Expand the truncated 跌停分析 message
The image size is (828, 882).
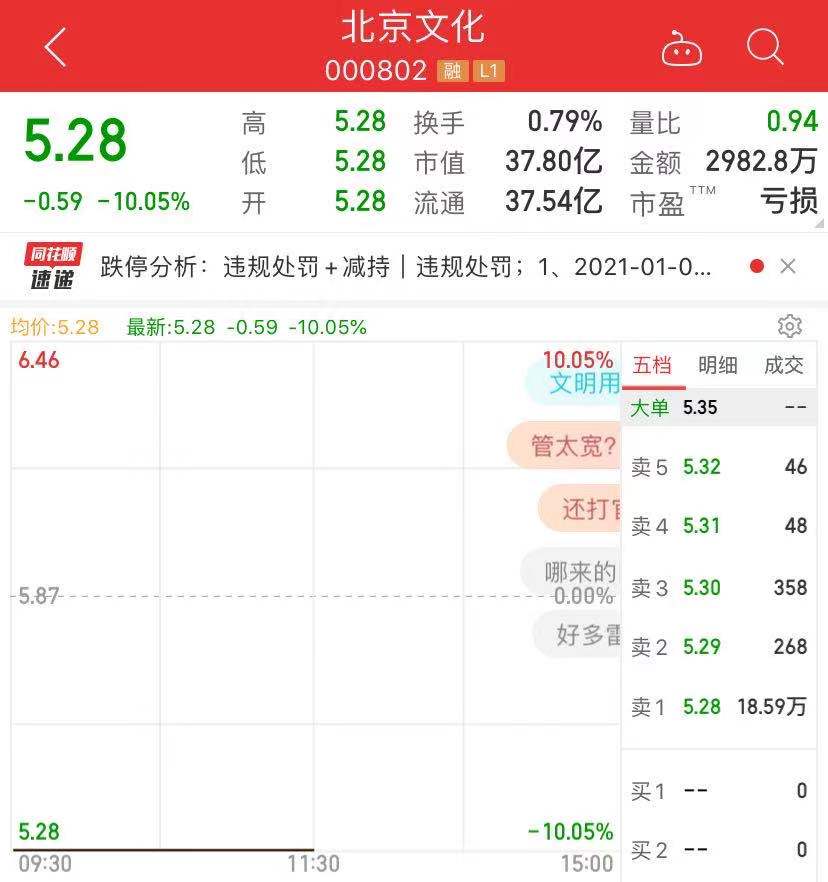pyautogui.click(x=400, y=266)
